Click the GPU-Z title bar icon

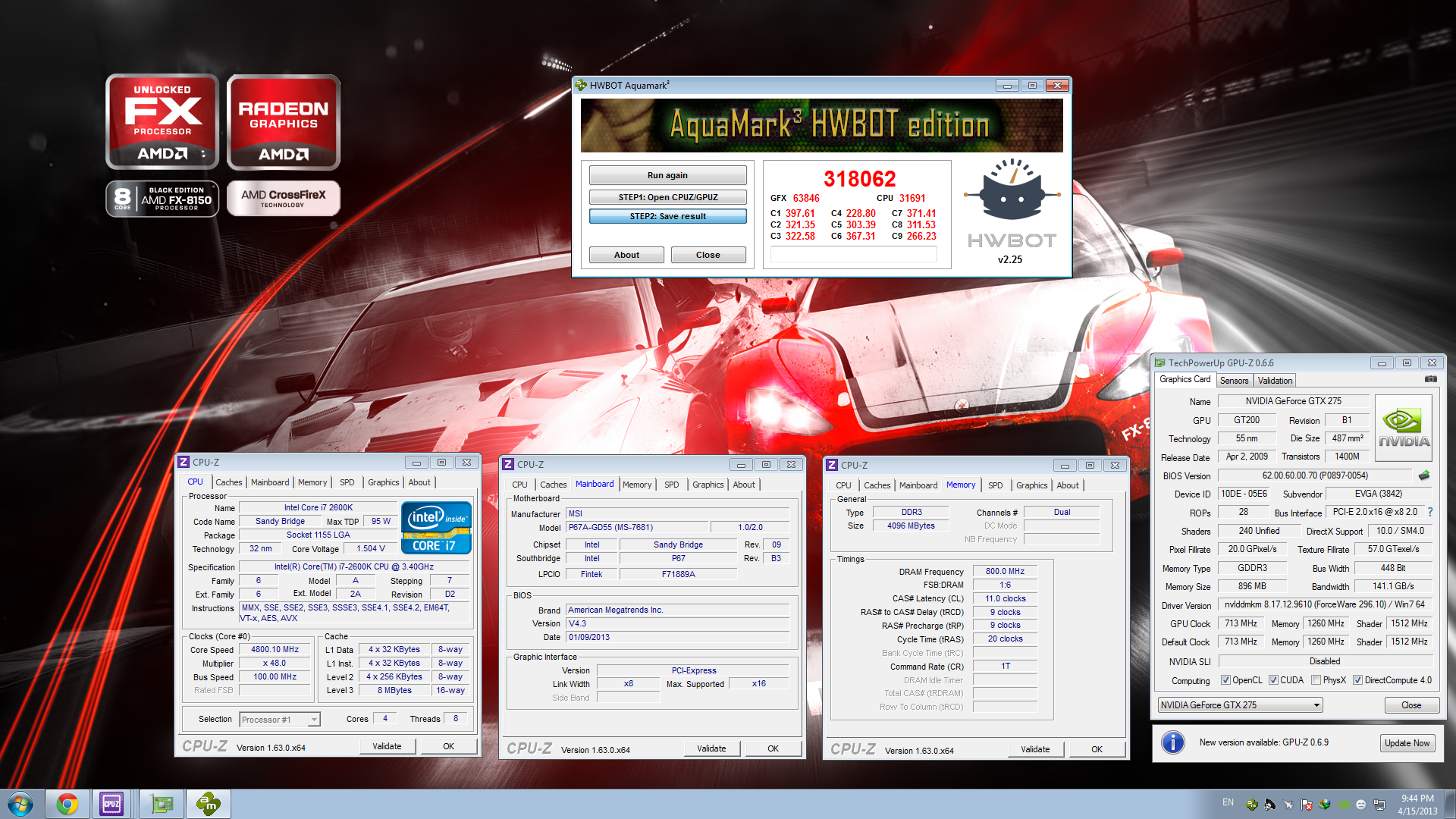(1159, 363)
